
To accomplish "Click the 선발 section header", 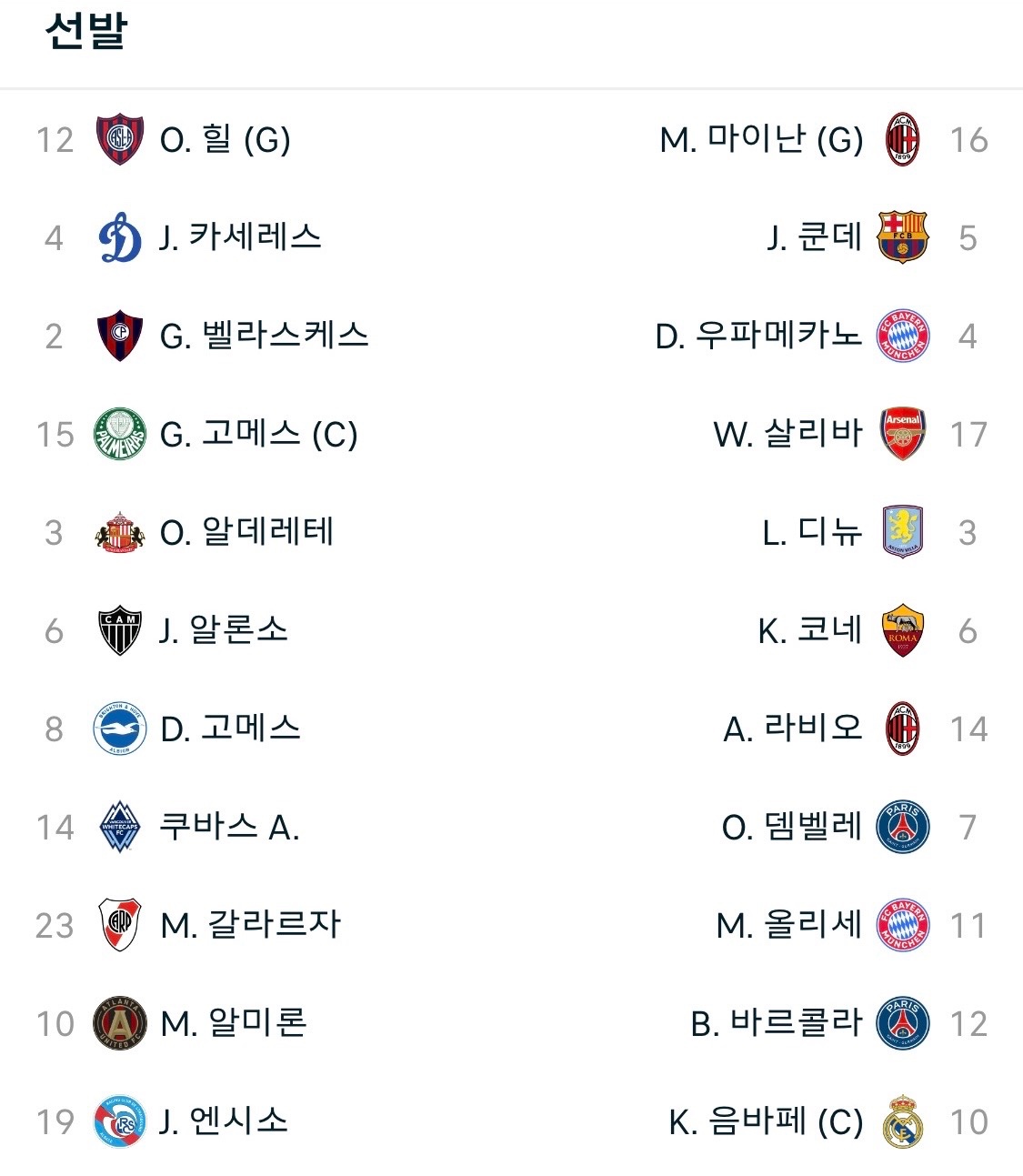I will (x=85, y=31).
